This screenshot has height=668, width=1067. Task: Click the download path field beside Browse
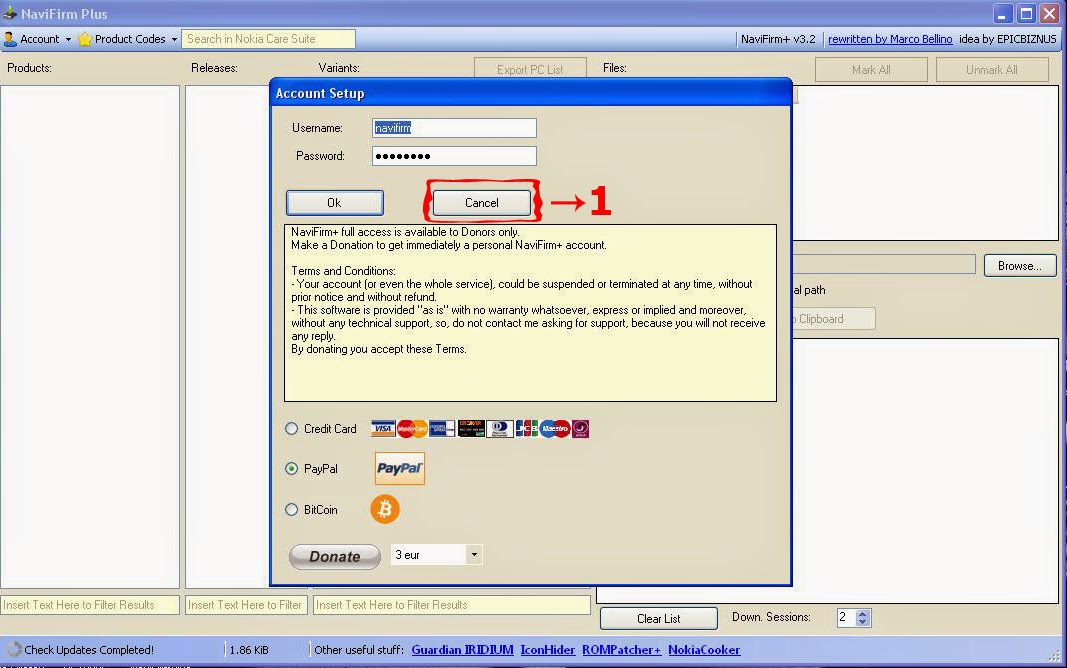tap(884, 265)
